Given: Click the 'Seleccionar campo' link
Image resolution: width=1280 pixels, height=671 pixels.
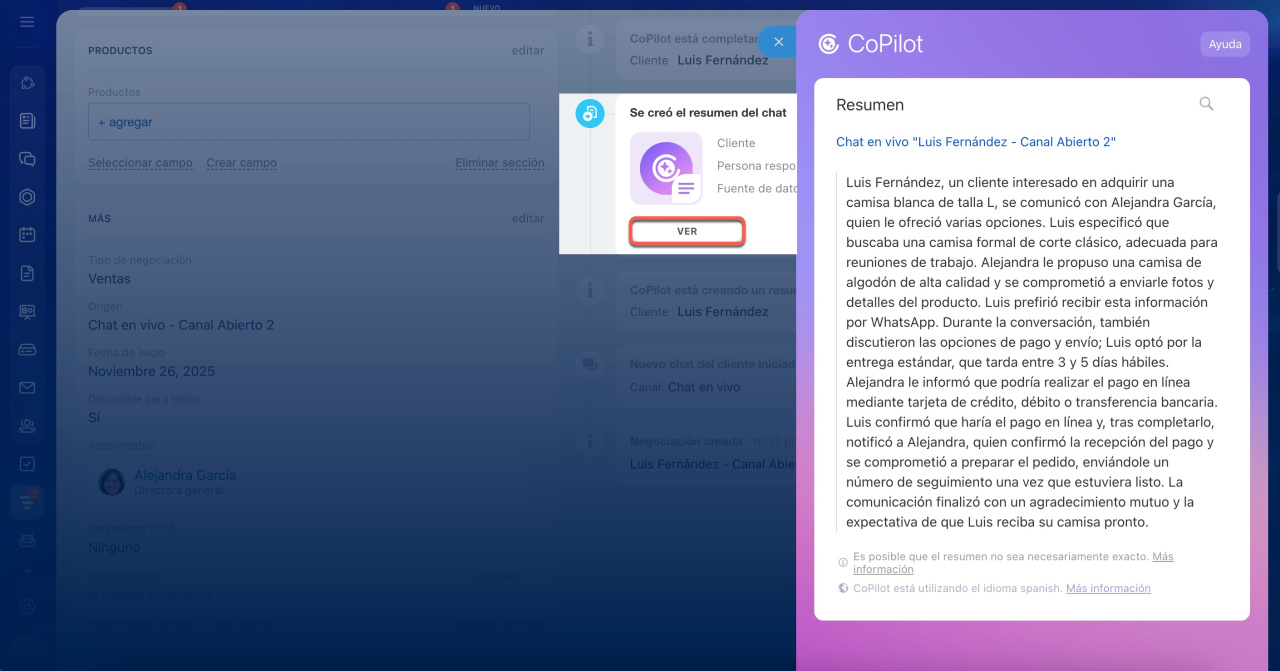Looking at the screenshot, I should click(140, 163).
